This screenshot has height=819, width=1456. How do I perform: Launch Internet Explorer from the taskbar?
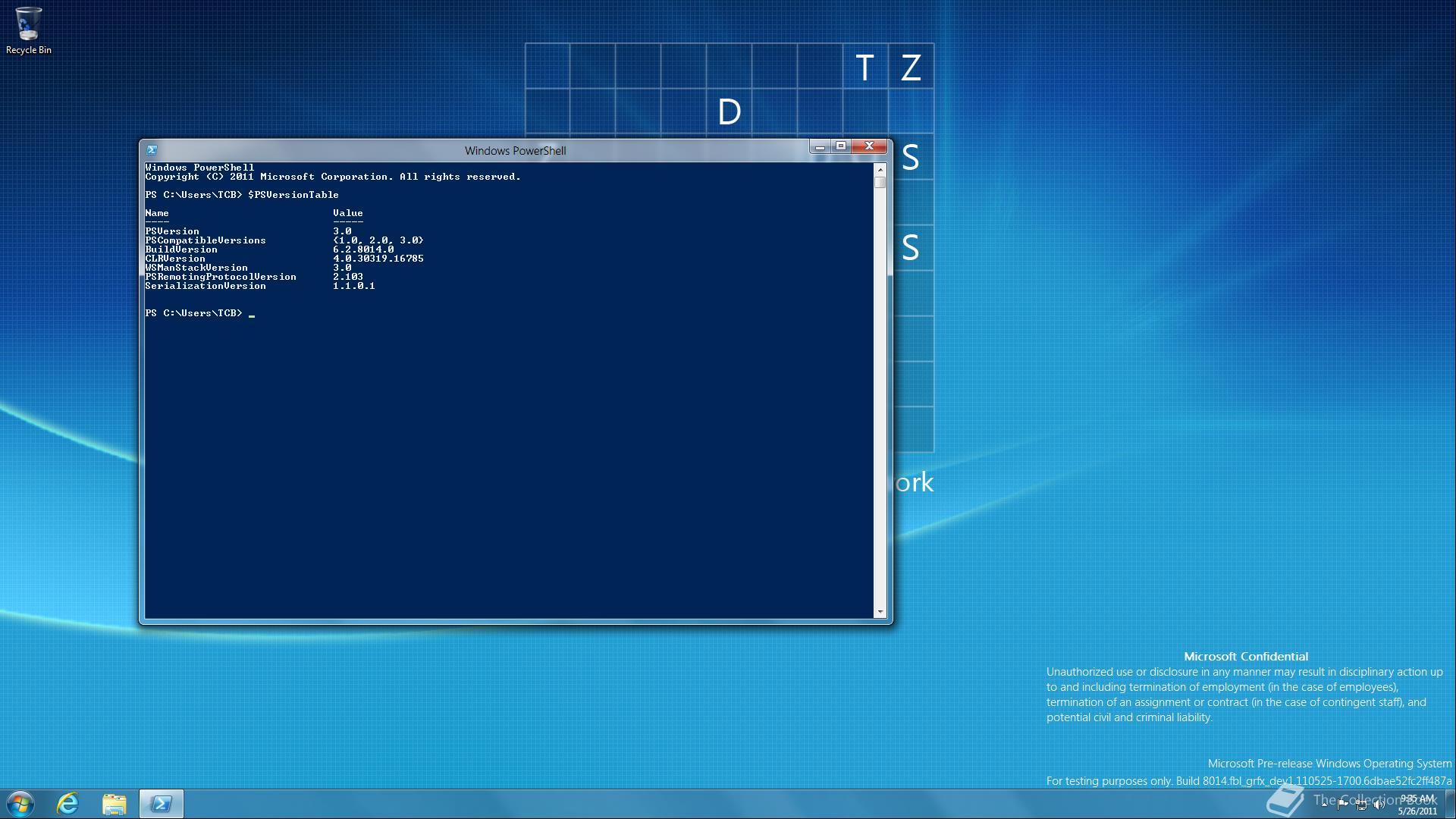[x=68, y=804]
